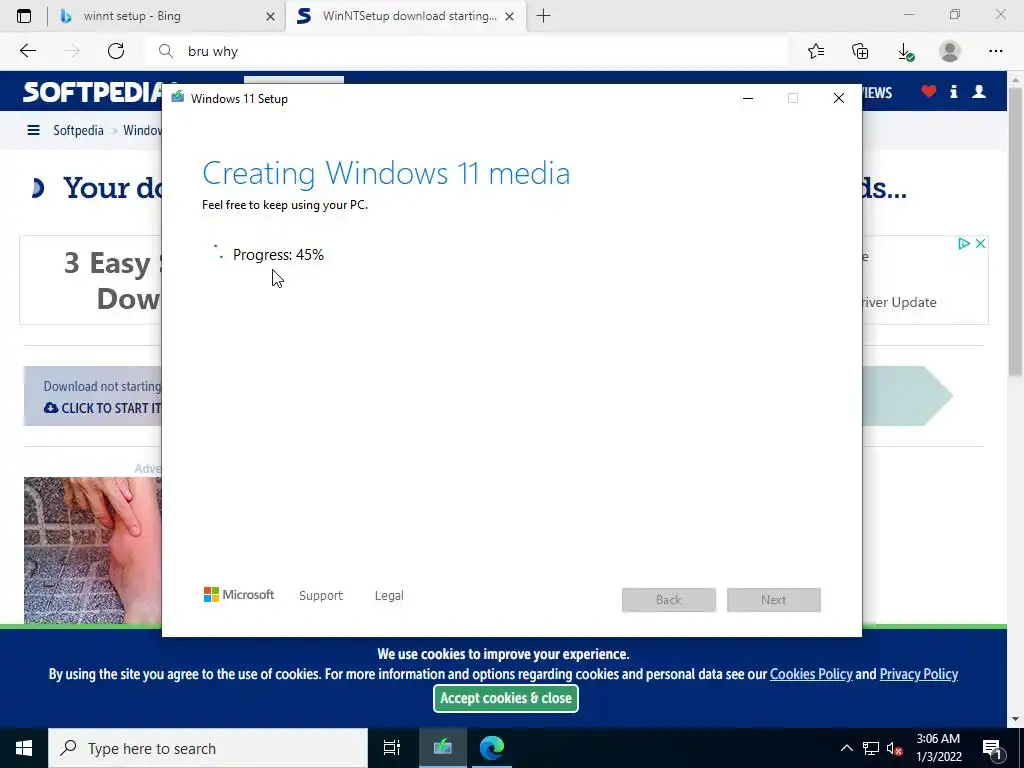This screenshot has height=768, width=1024.
Task: Open Edge Settings and more menu
Action: 995,51
